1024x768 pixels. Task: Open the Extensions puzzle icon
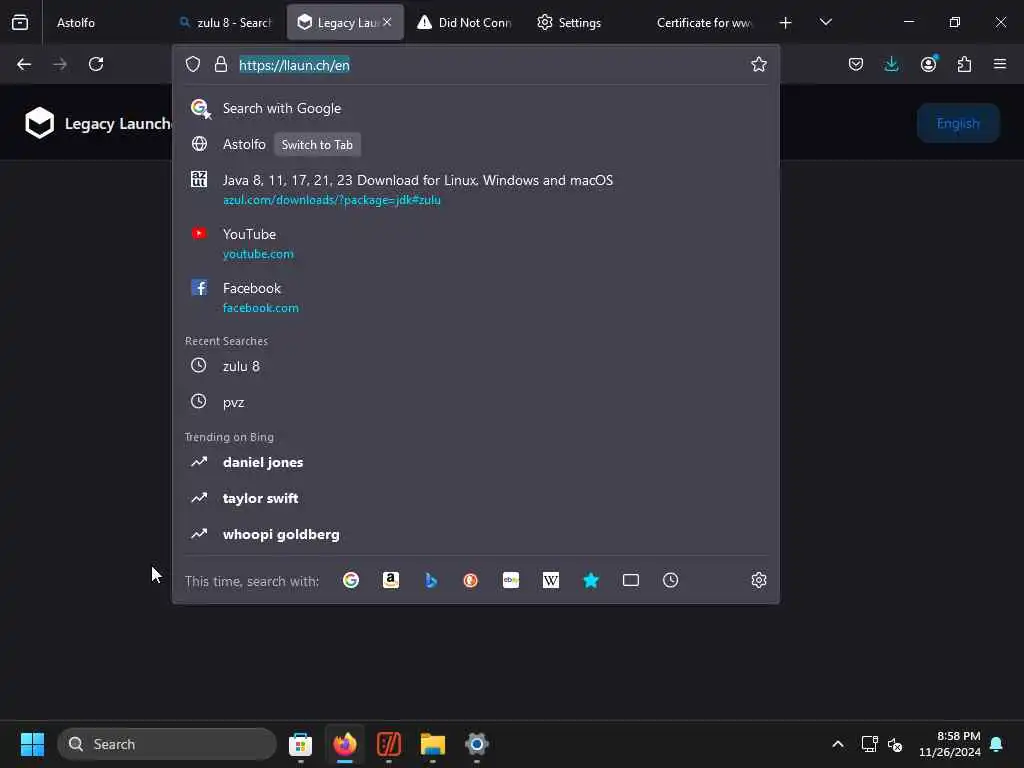point(964,64)
